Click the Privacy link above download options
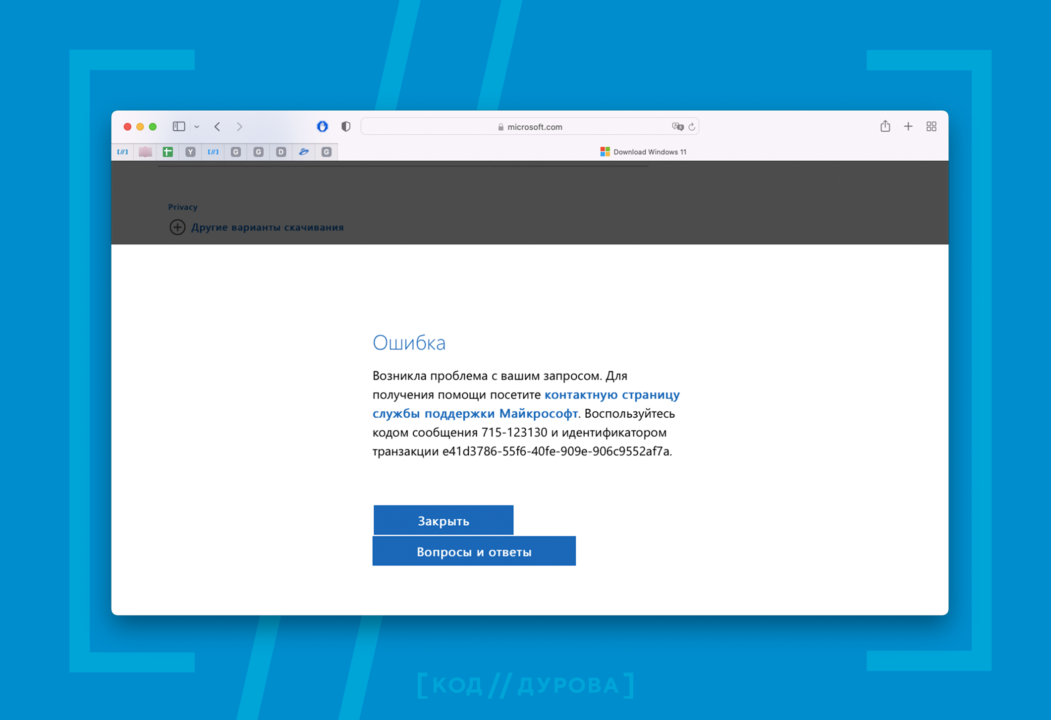 click(x=183, y=207)
